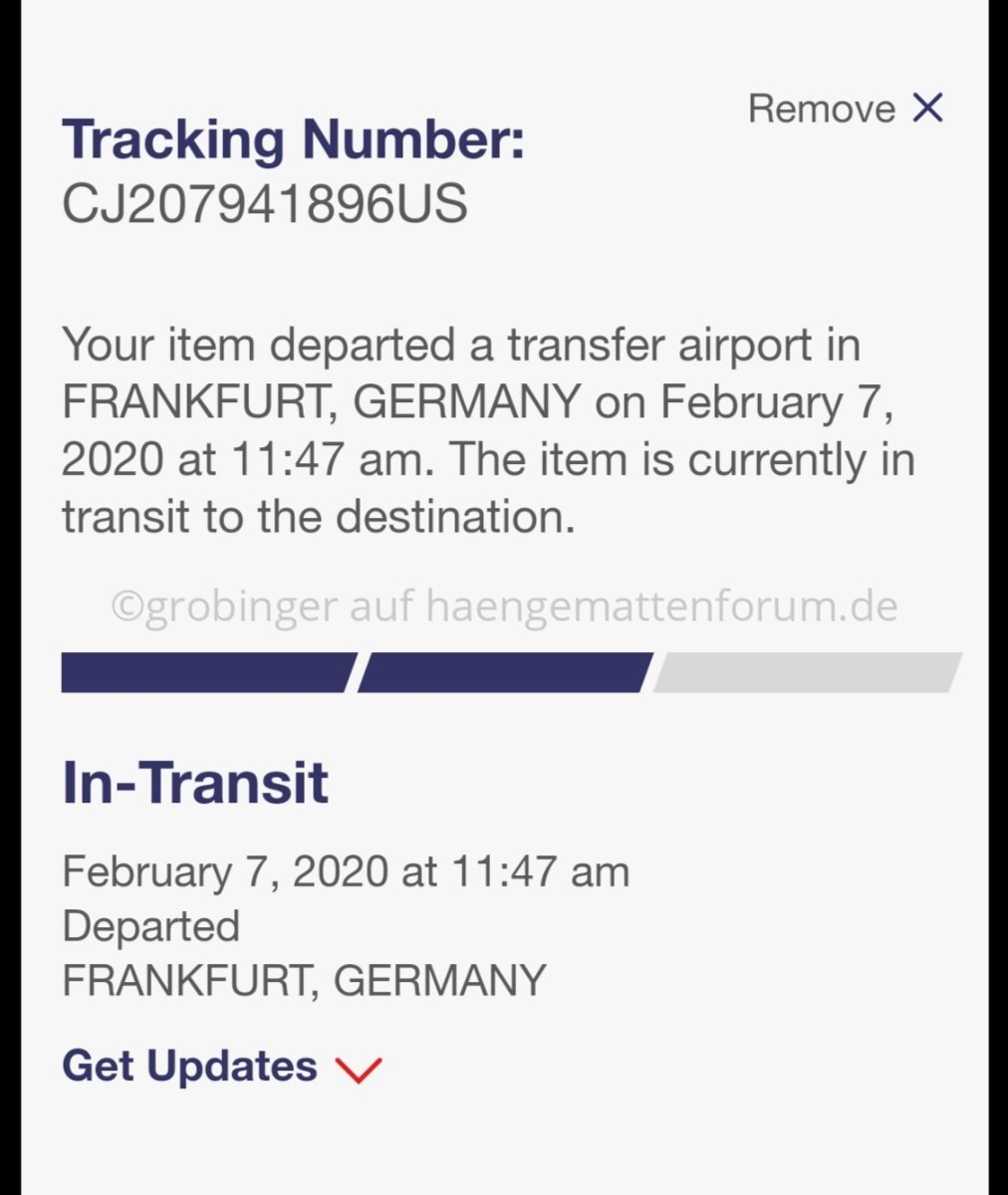Expand the red chevron beside Get Updates
The height and width of the screenshot is (1195, 1008).
(x=359, y=1069)
